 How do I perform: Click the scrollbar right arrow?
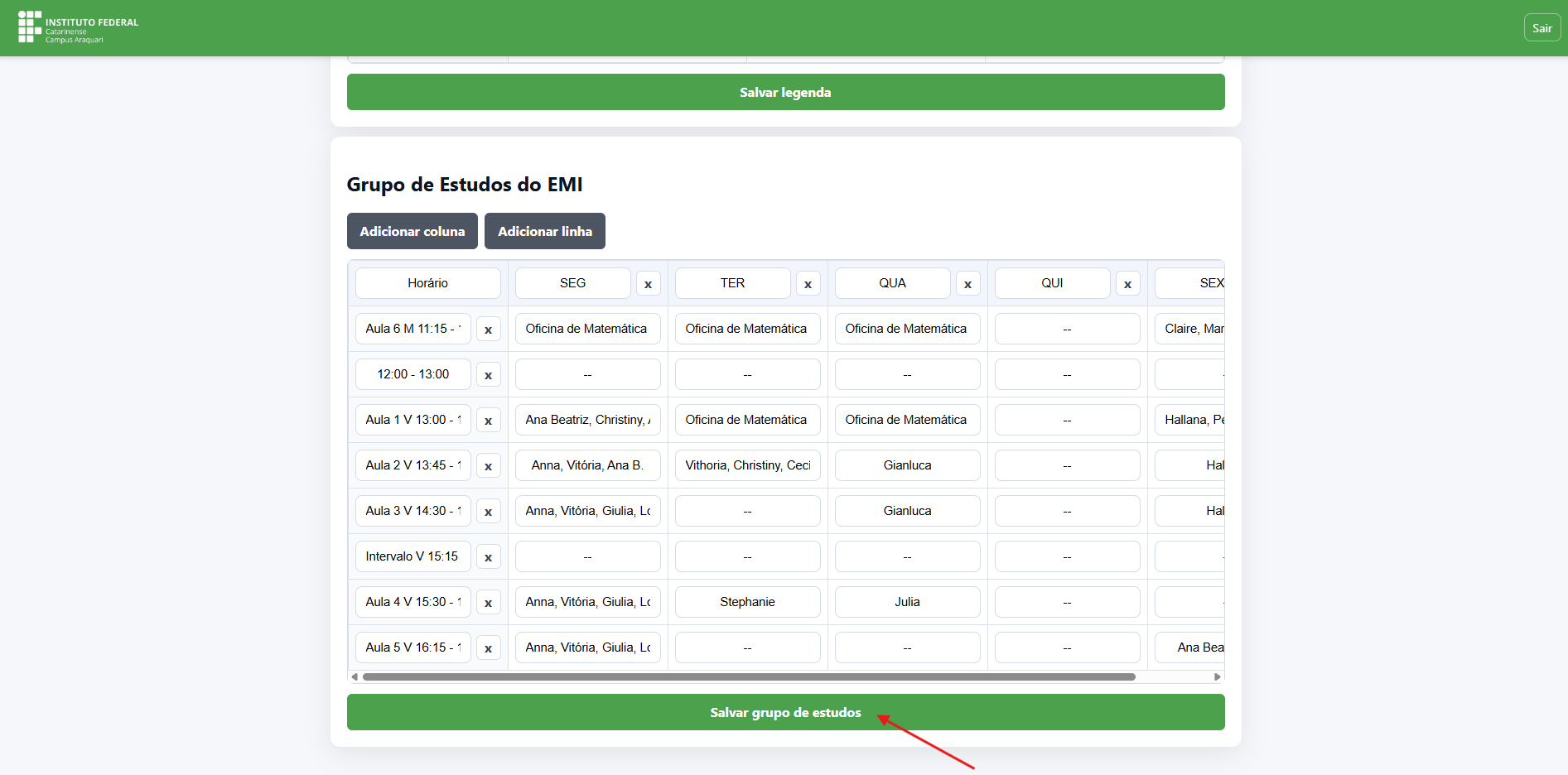pyautogui.click(x=1218, y=676)
